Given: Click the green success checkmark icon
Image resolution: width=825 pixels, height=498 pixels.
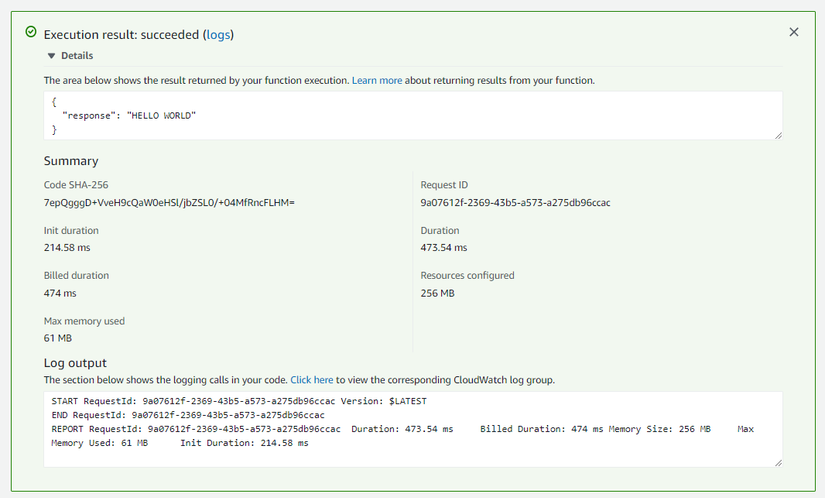Looking at the screenshot, I should tap(31, 32).
